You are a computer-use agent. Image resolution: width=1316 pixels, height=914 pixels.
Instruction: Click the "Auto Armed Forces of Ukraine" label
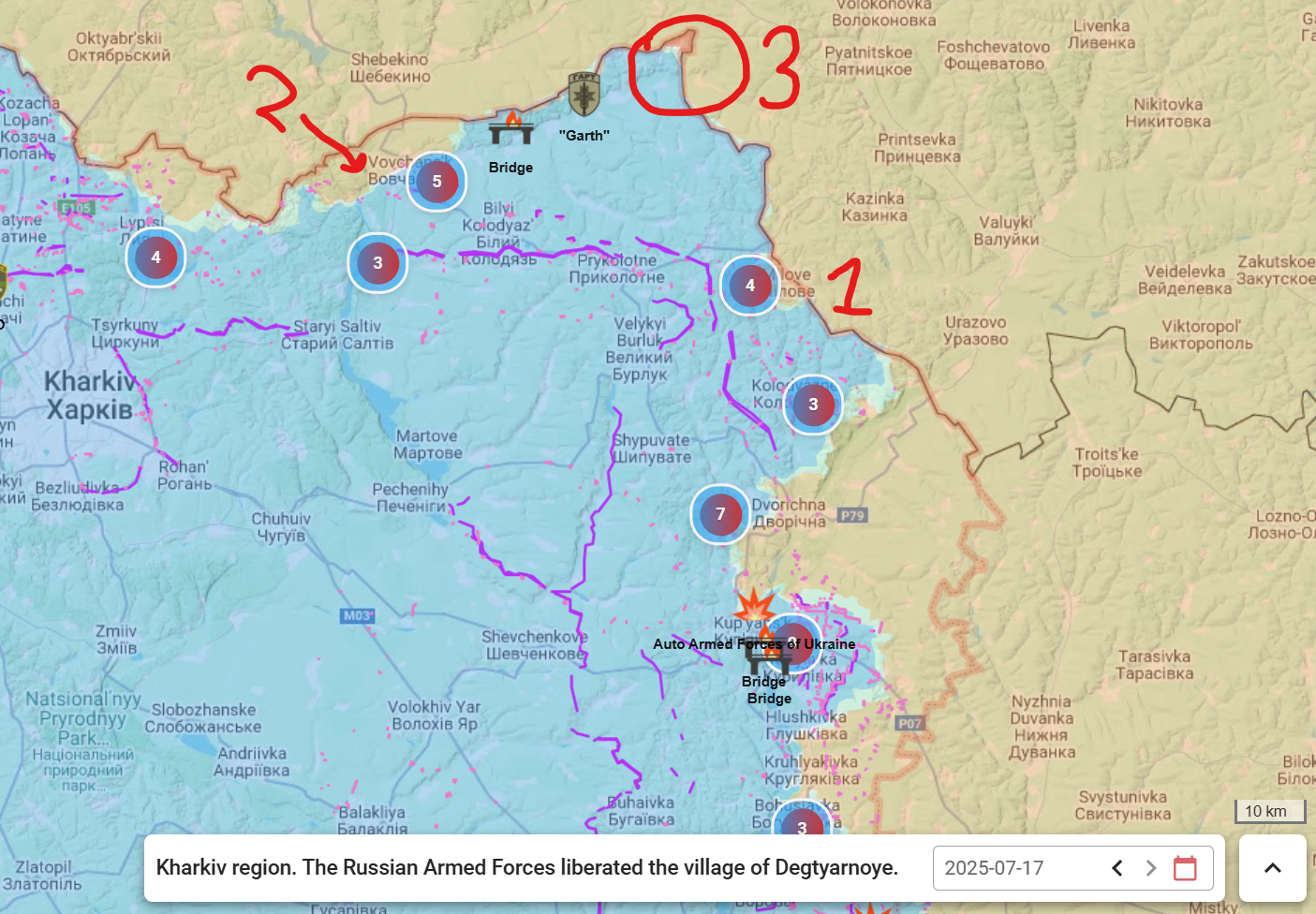754,644
